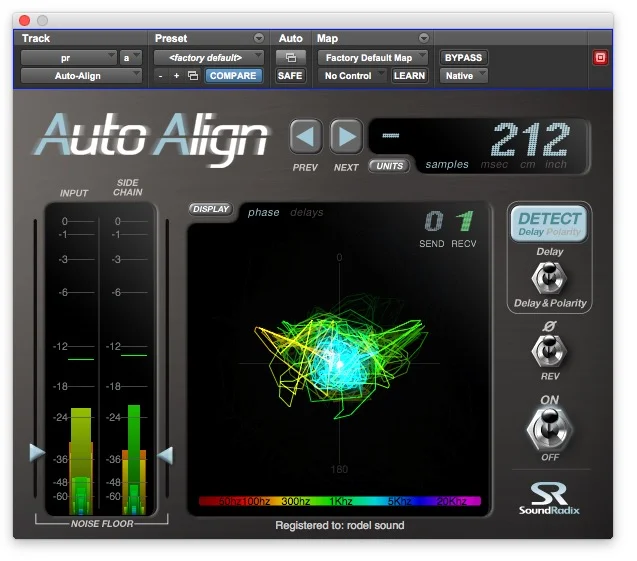The width and height of the screenshot is (637, 561).
Task: Click 'Registered to: rodel sound' text
Action: point(340,525)
